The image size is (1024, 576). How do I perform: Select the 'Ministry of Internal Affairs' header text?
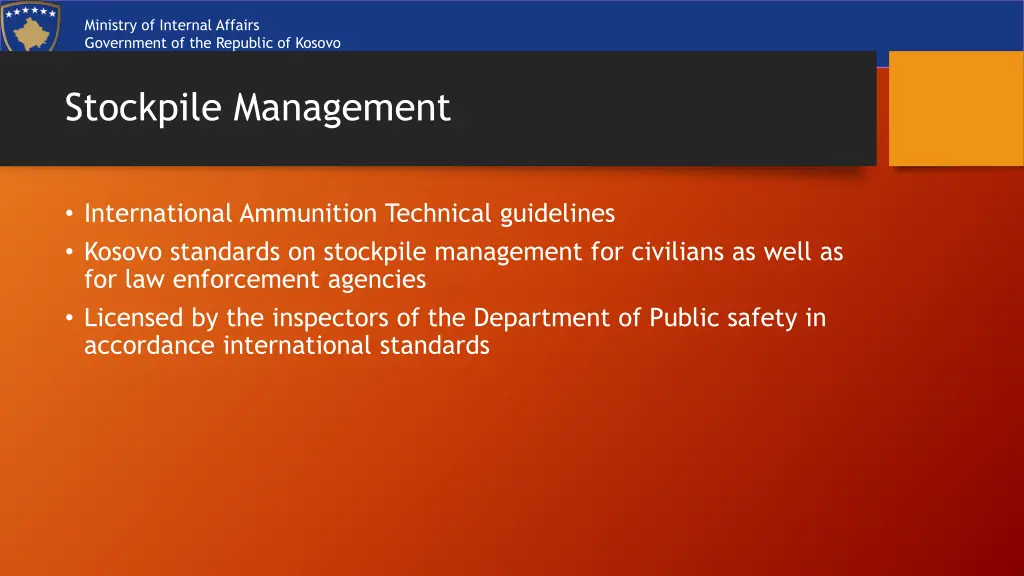point(172,25)
